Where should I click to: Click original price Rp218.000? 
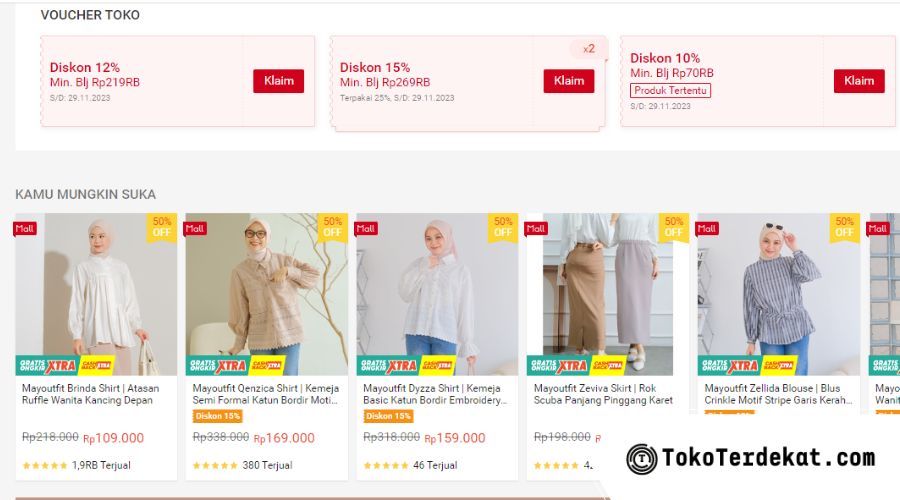pyautogui.click(x=50, y=437)
